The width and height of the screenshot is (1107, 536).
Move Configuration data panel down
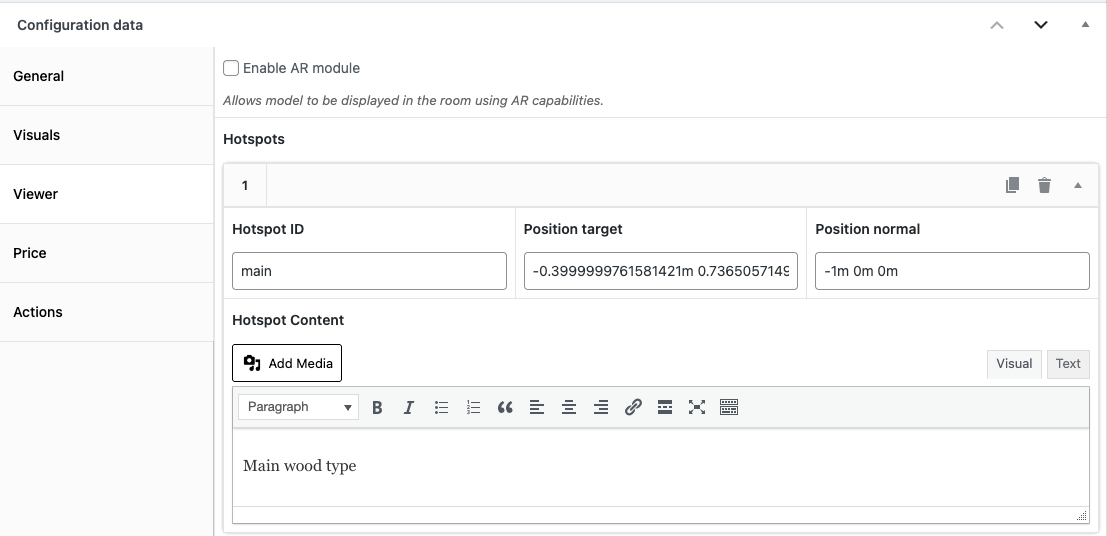tap(1040, 25)
